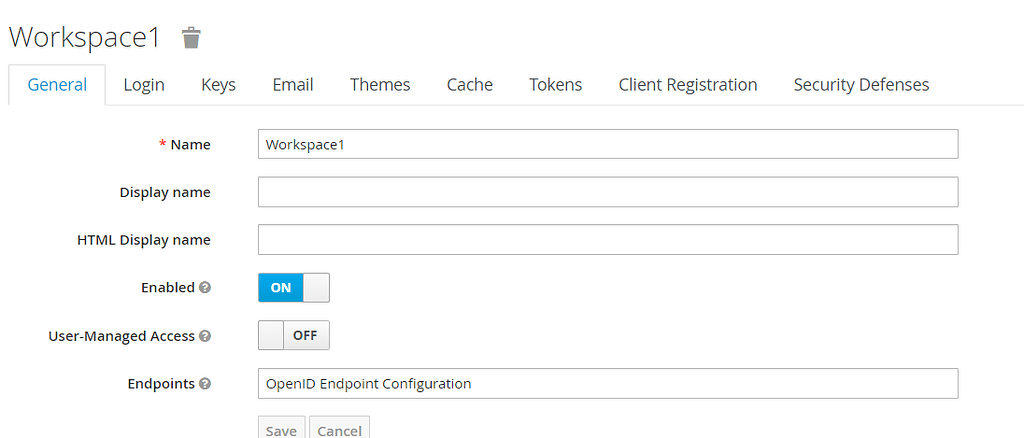Go to the Security Defenses tab
The width and height of the screenshot is (1024, 438).
click(861, 85)
